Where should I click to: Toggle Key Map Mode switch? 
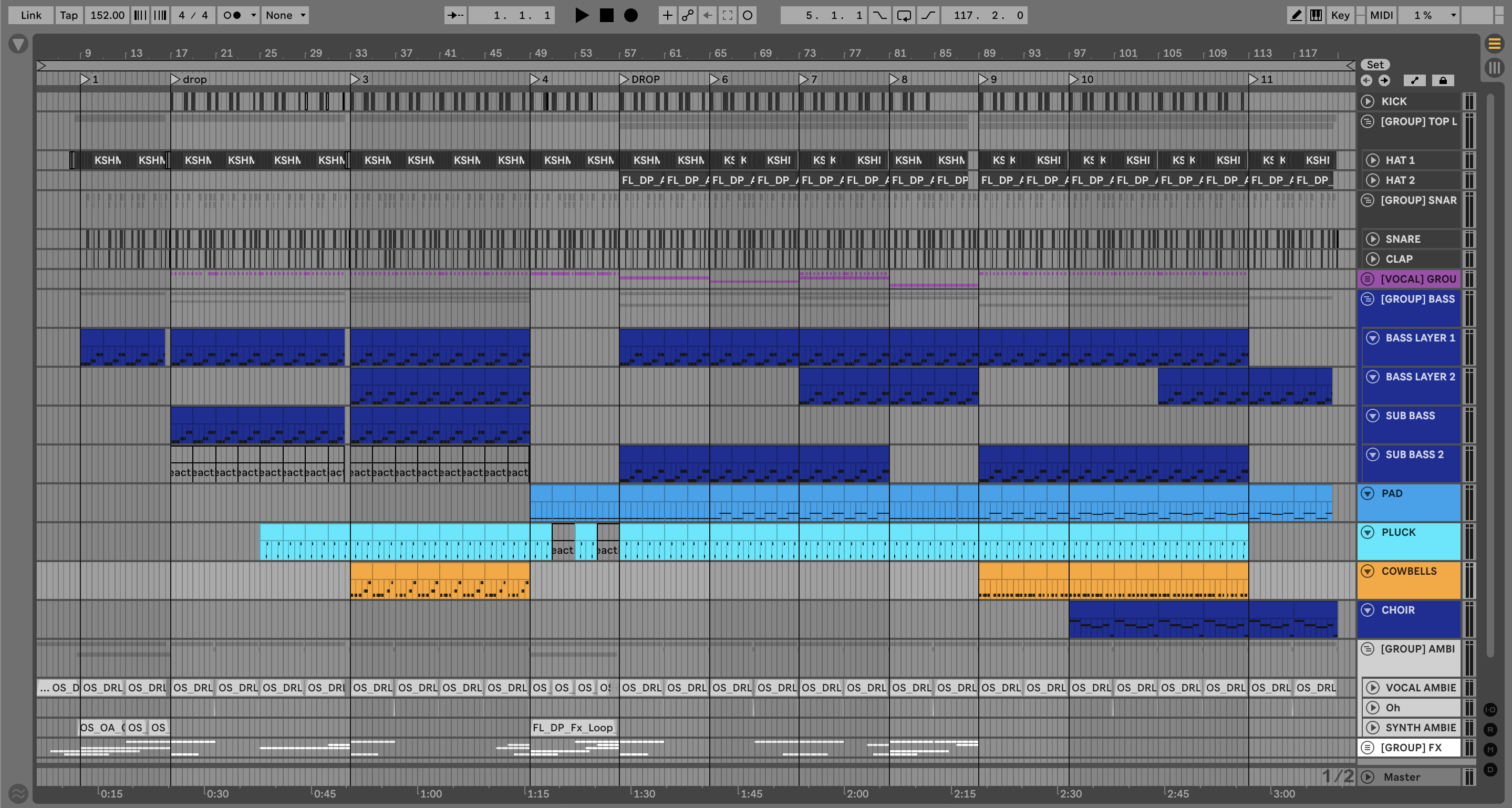coord(1340,15)
